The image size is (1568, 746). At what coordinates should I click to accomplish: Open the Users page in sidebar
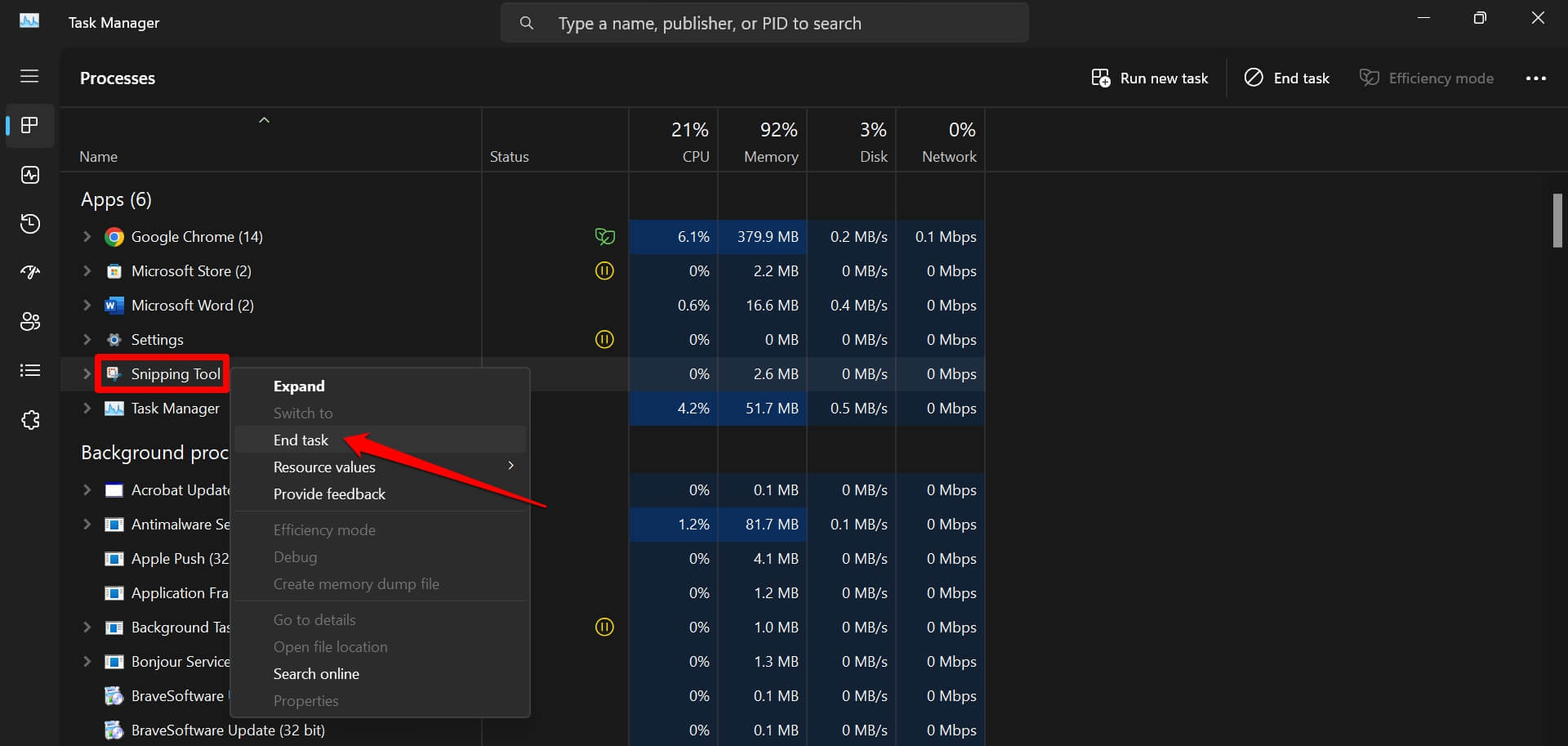(30, 321)
